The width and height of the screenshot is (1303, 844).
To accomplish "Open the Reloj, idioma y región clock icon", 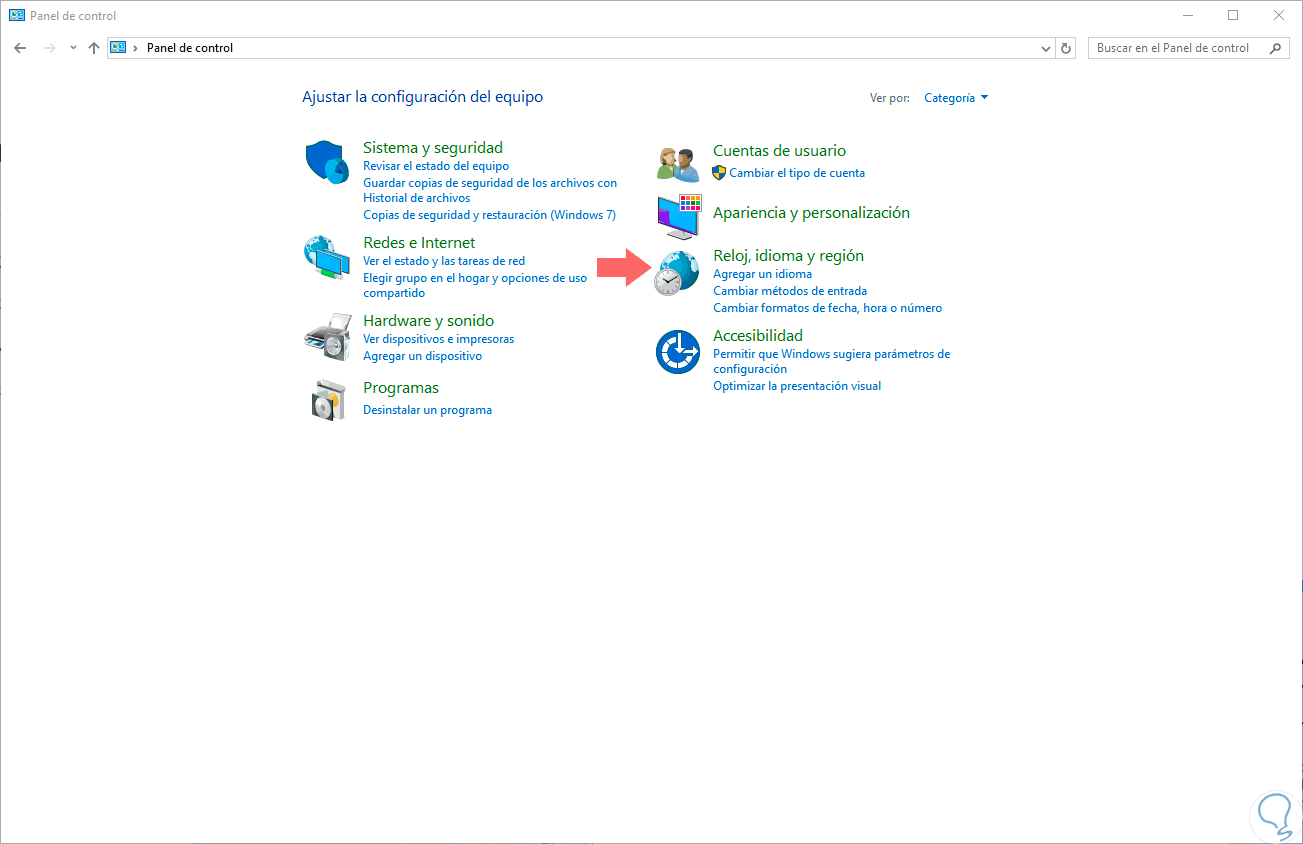I will 677,272.
